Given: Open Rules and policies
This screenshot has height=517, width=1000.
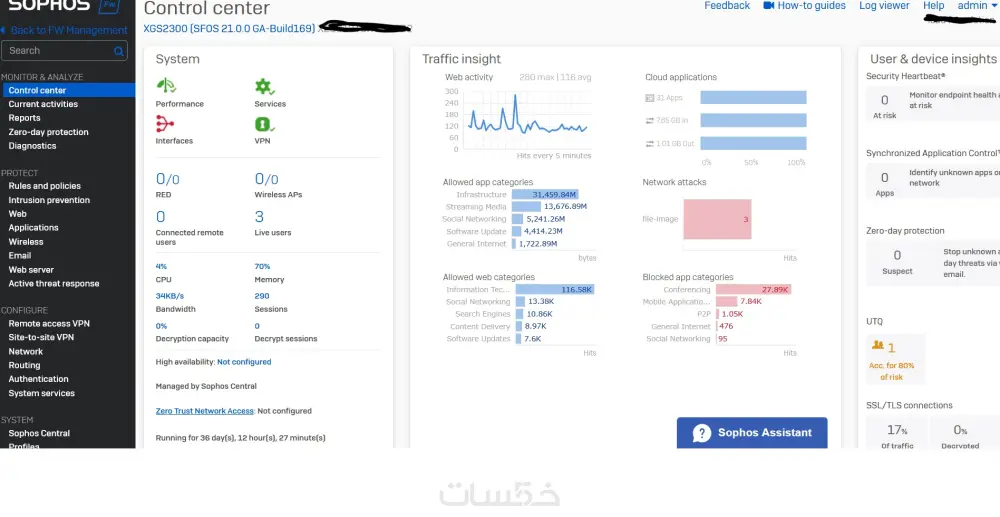Looking at the screenshot, I should click(45, 186).
